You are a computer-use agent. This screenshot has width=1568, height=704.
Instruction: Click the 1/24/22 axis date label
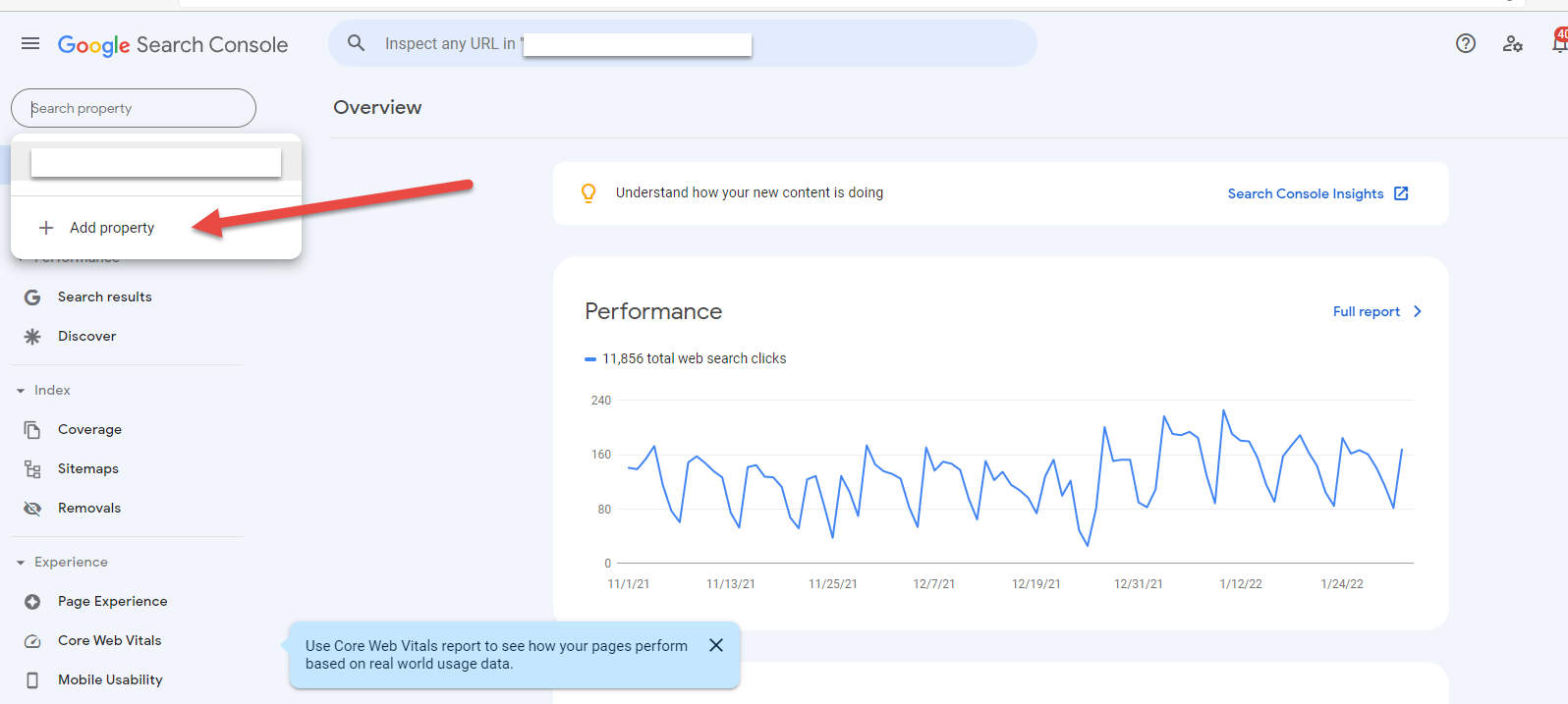pyautogui.click(x=1342, y=584)
